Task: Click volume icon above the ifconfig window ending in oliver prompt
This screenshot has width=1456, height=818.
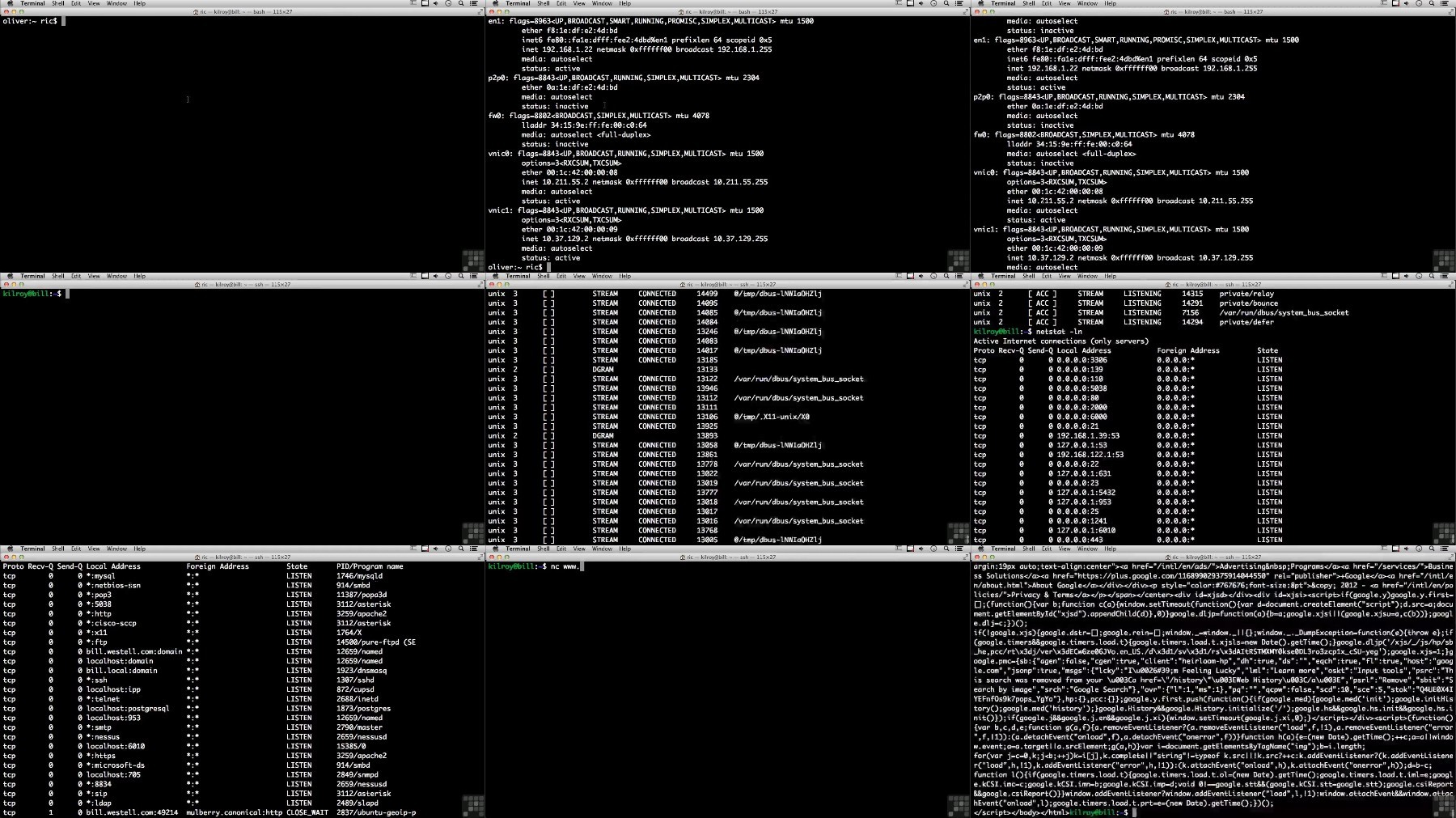Action: pos(922,3)
